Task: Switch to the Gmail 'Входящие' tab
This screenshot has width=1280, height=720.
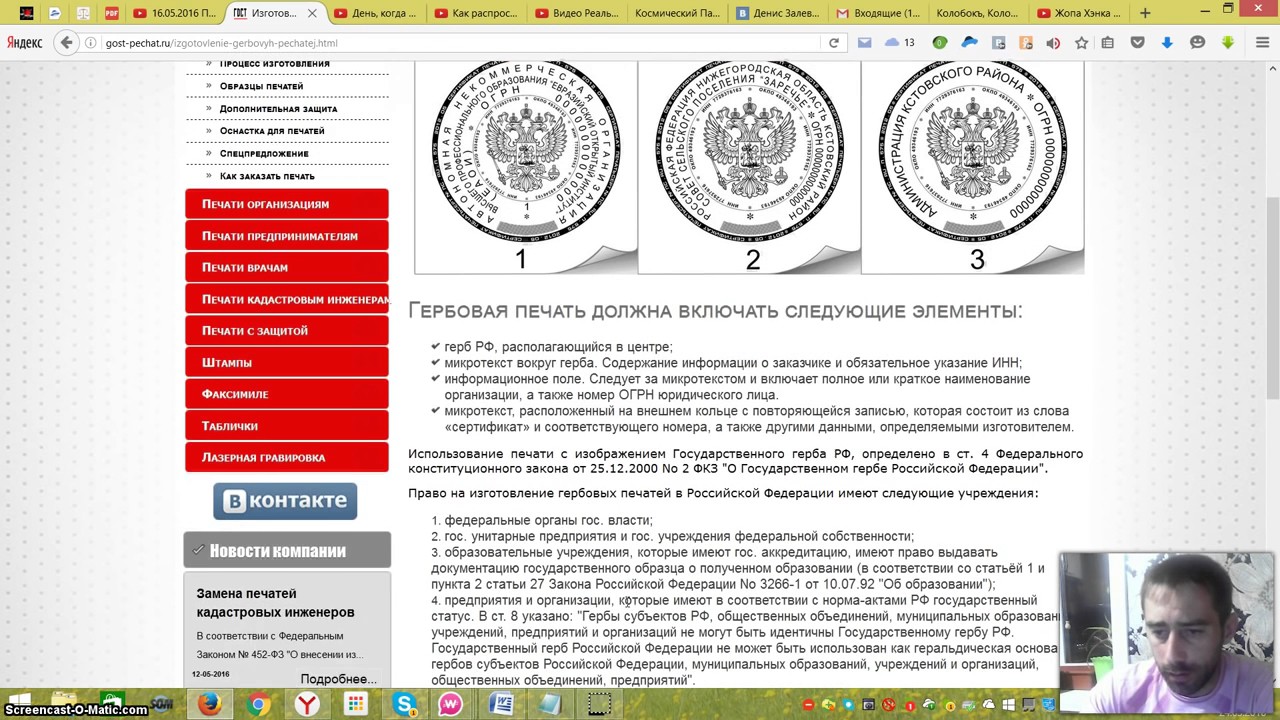Action: point(877,13)
